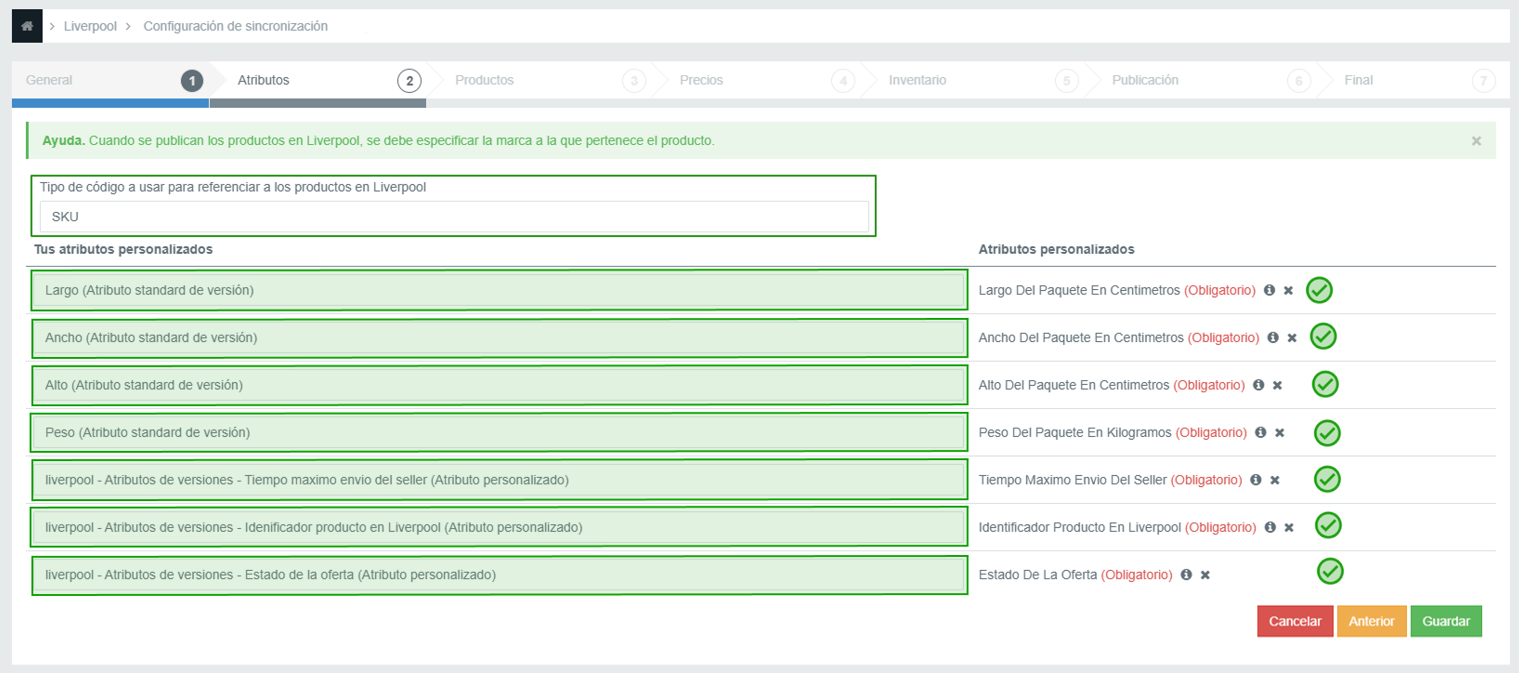Open the SKU code type dropdown
Image resolution: width=1519 pixels, height=673 pixels.
[454, 216]
